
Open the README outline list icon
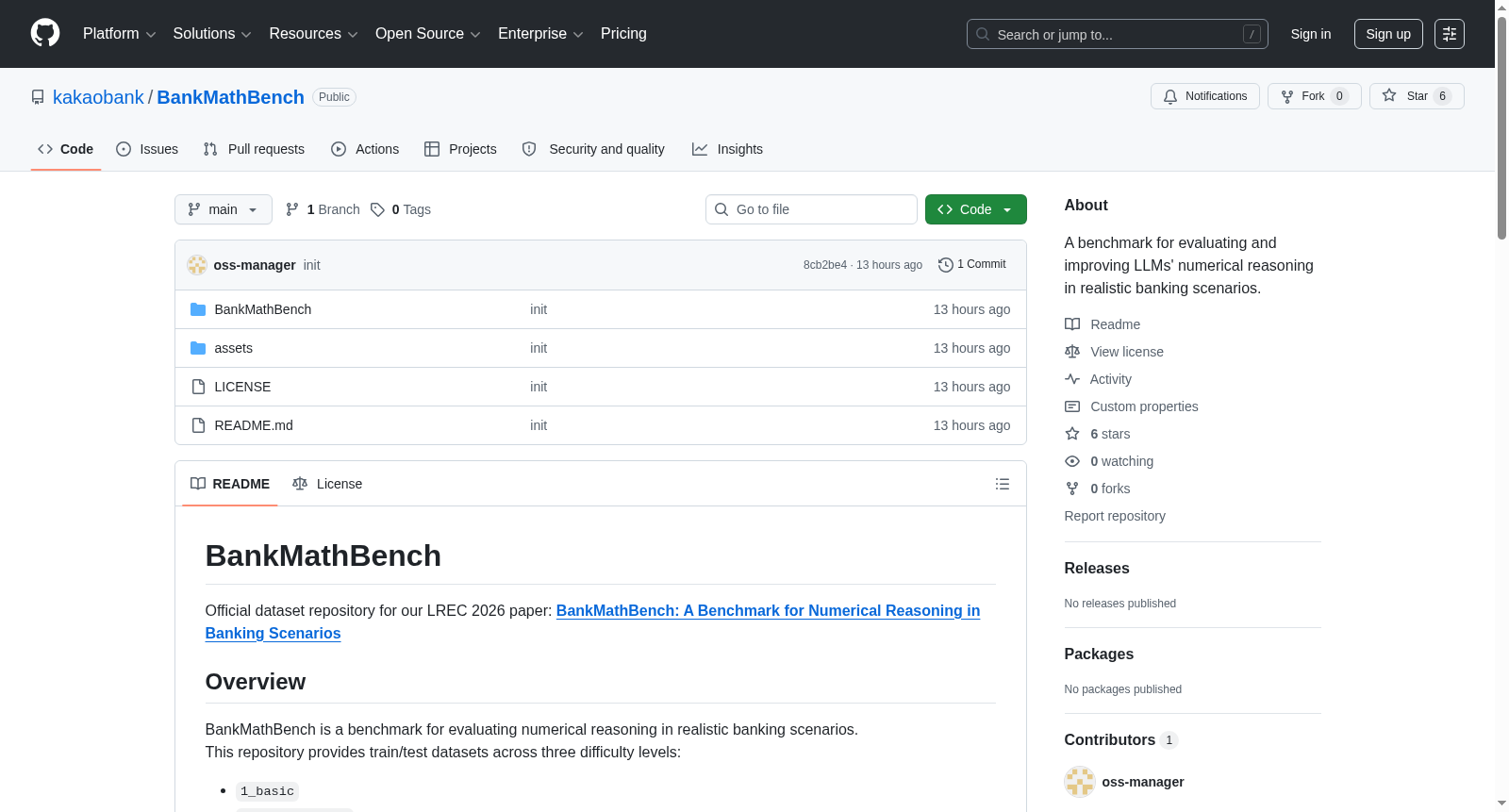coord(1003,484)
